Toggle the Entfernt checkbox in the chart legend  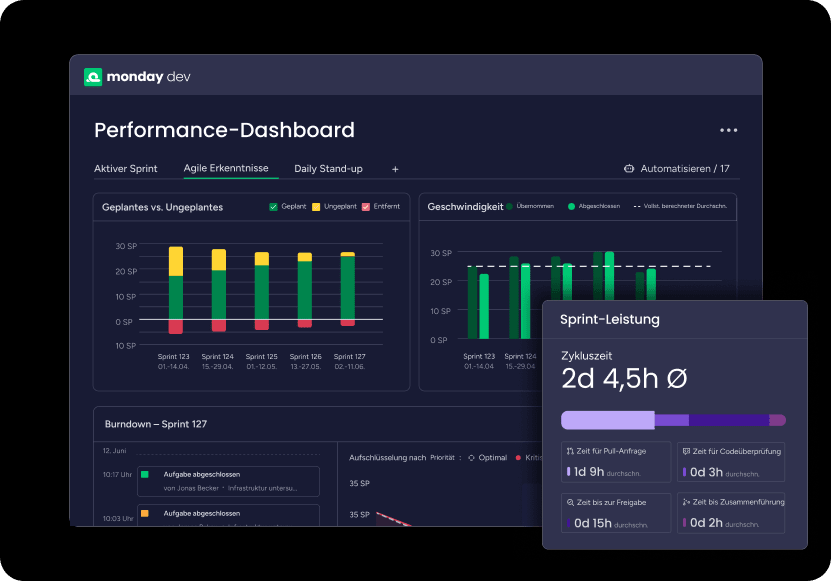(364, 207)
